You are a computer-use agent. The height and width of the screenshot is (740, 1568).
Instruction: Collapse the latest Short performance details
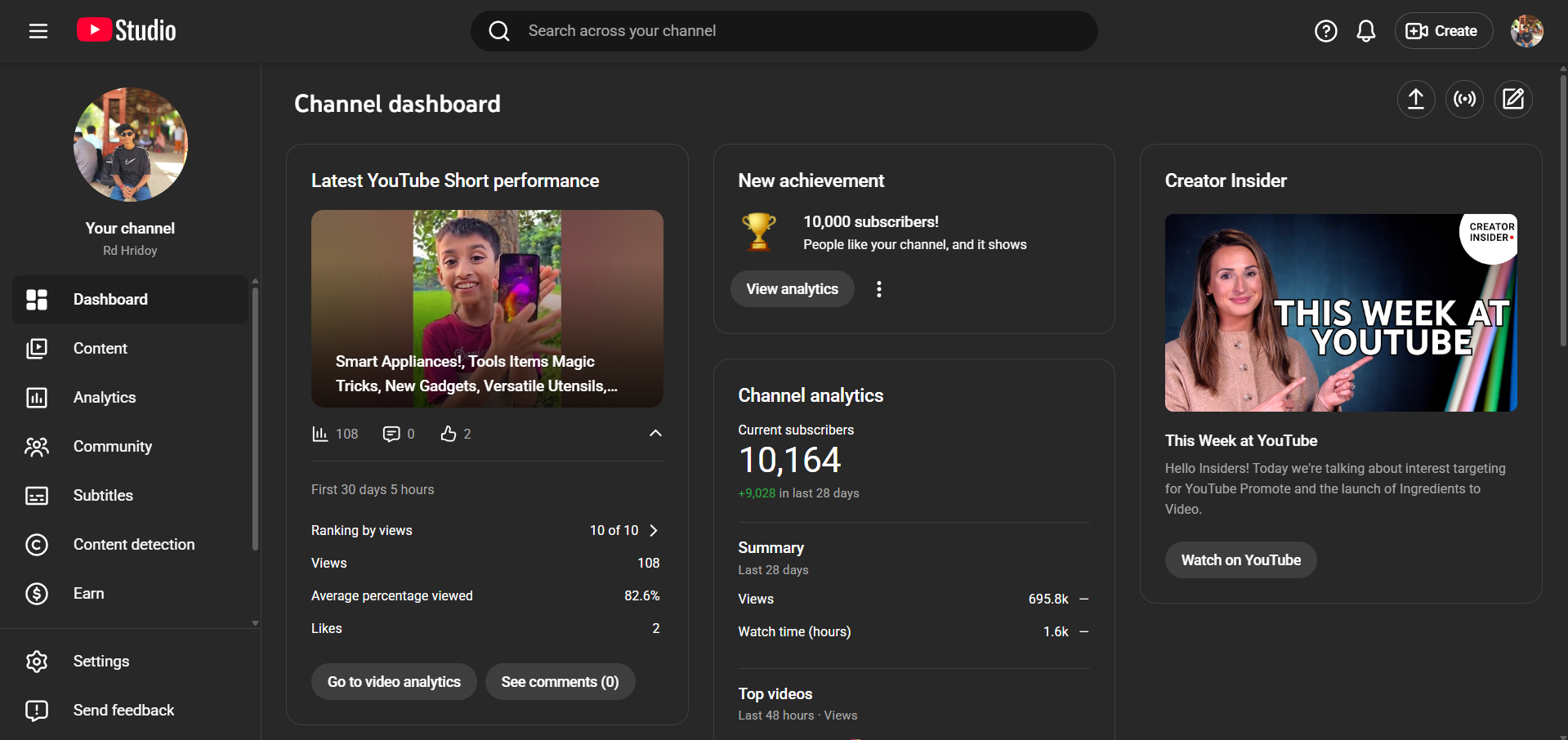pyautogui.click(x=655, y=434)
